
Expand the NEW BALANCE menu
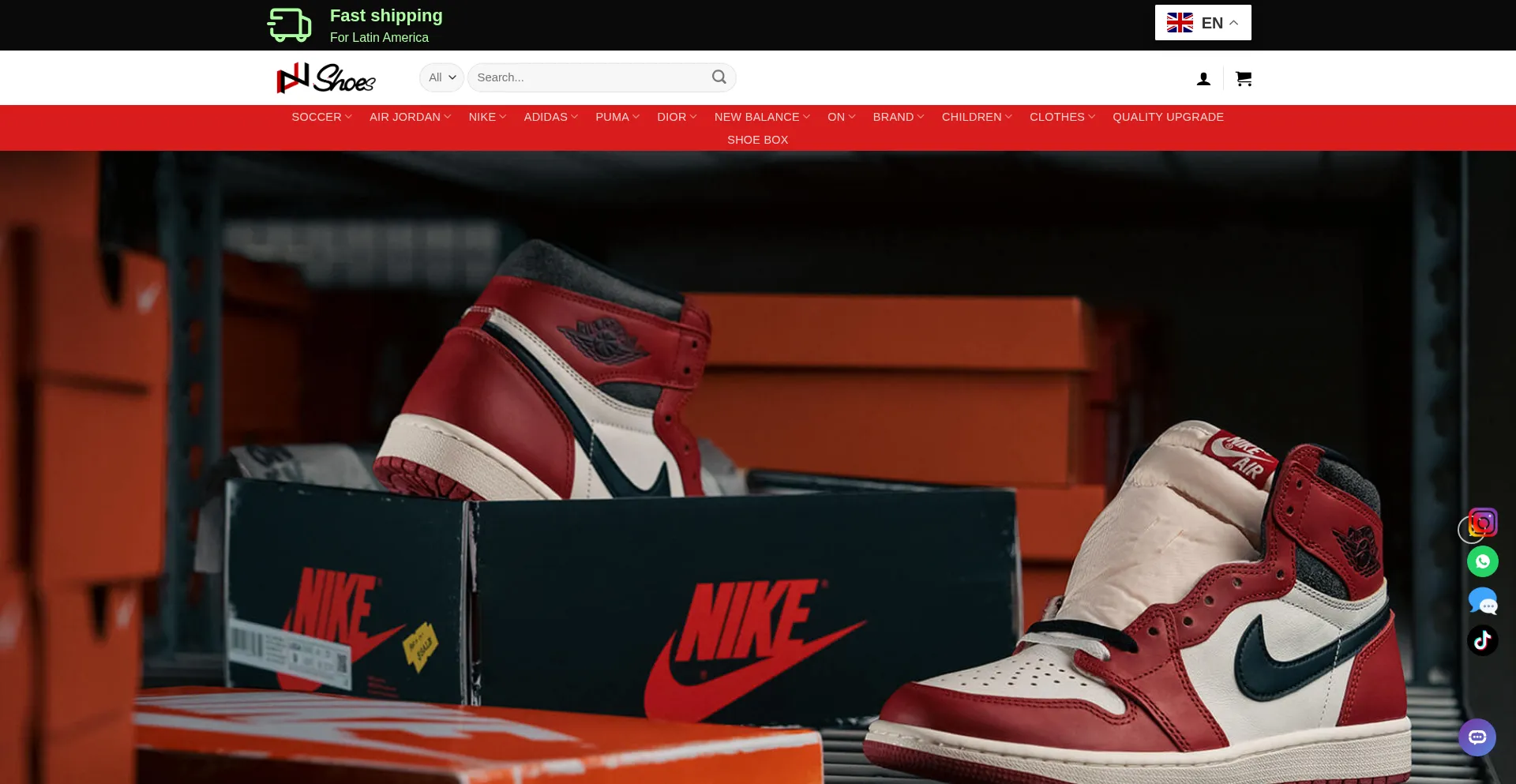point(762,117)
